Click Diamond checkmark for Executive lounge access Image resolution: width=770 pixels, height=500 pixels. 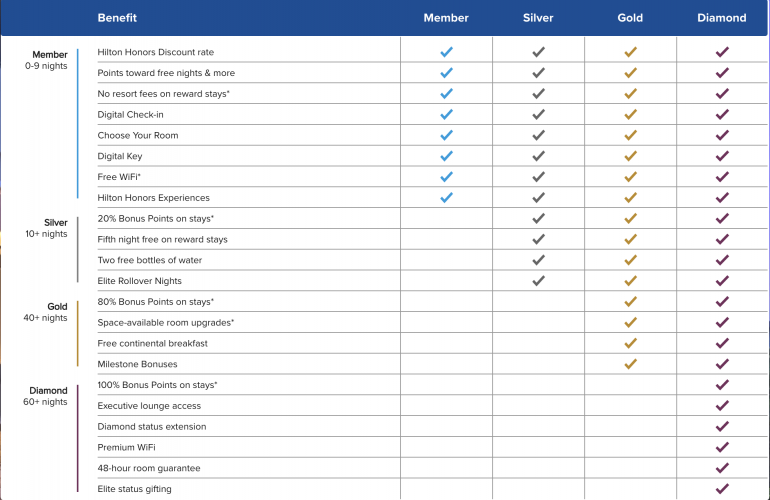(722, 406)
